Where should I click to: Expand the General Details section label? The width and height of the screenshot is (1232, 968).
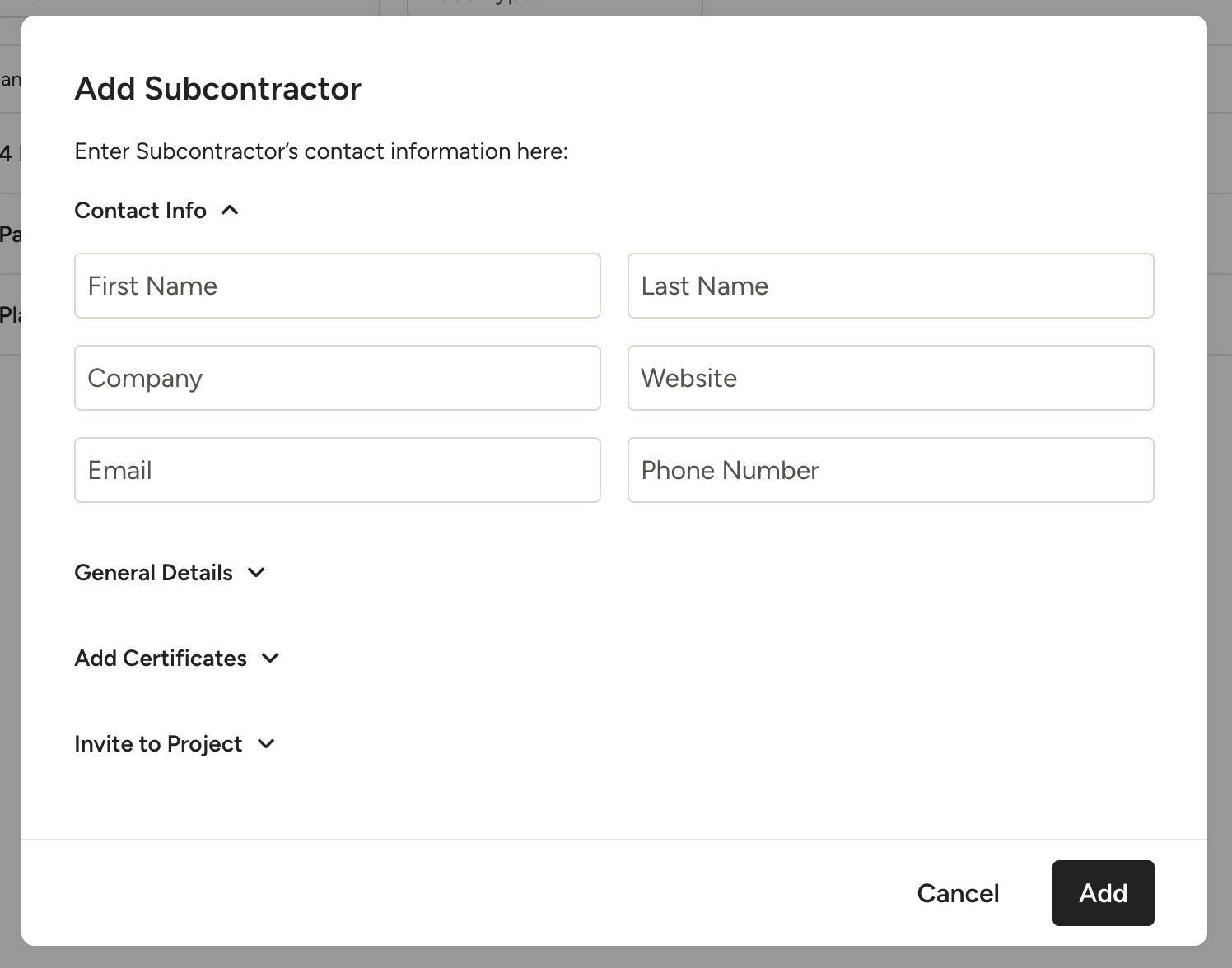[x=153, y=573]
